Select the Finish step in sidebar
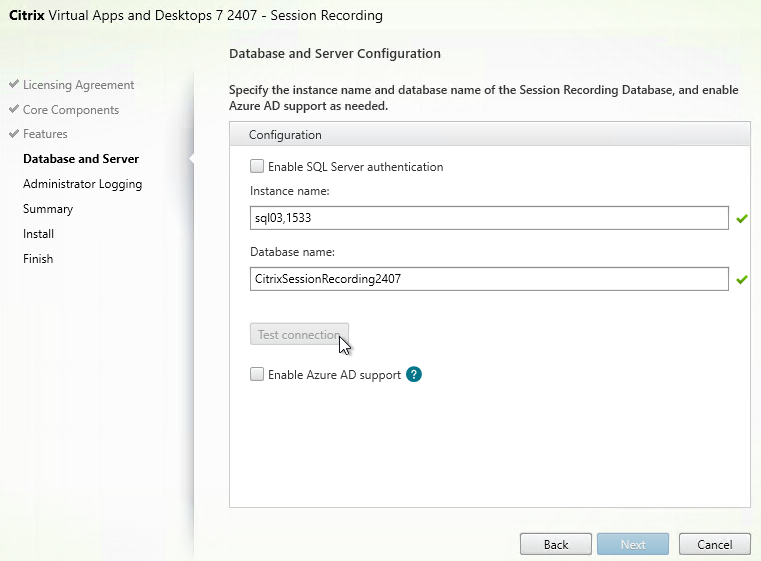Screen dimensions: 761x561 pos(38,259)
